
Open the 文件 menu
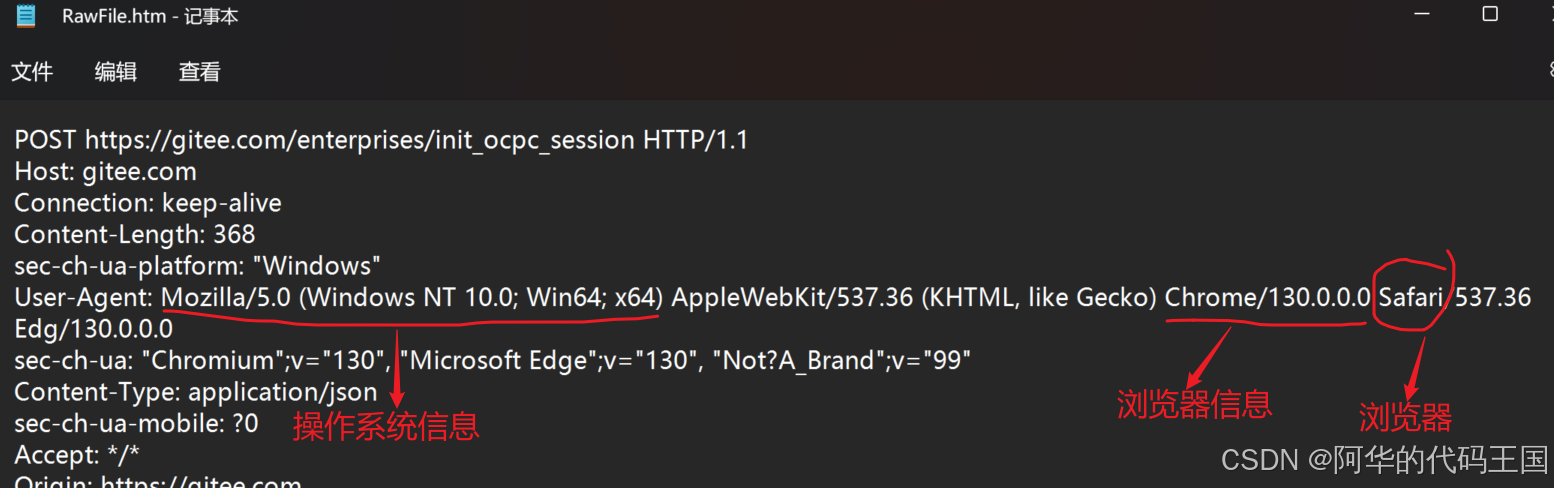tap(32, 72)
